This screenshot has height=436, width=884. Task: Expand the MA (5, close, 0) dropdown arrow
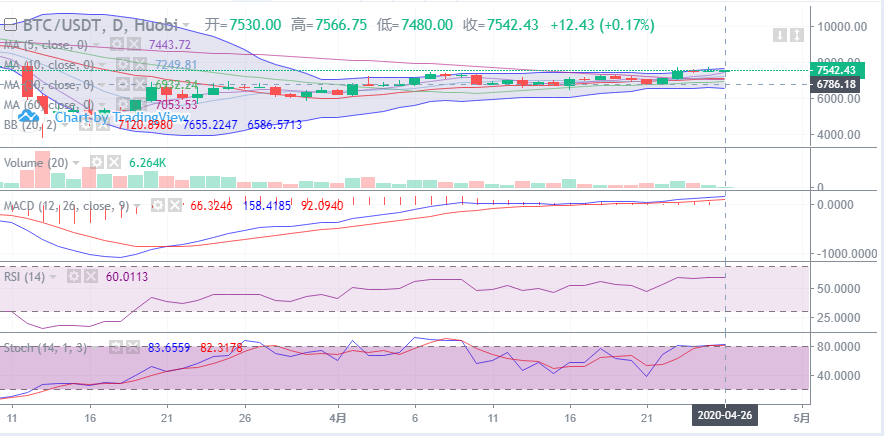pyautogui.click(x=96, y=45)
